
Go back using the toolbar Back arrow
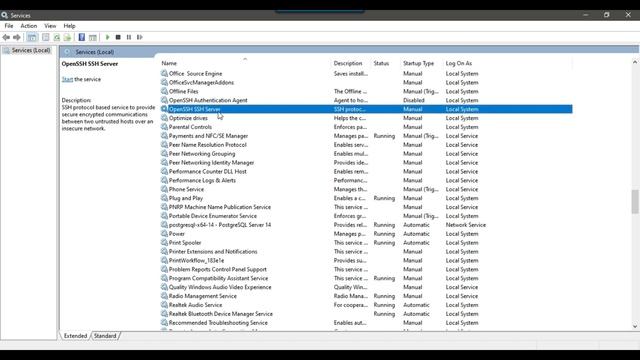[x=6, y=37]
